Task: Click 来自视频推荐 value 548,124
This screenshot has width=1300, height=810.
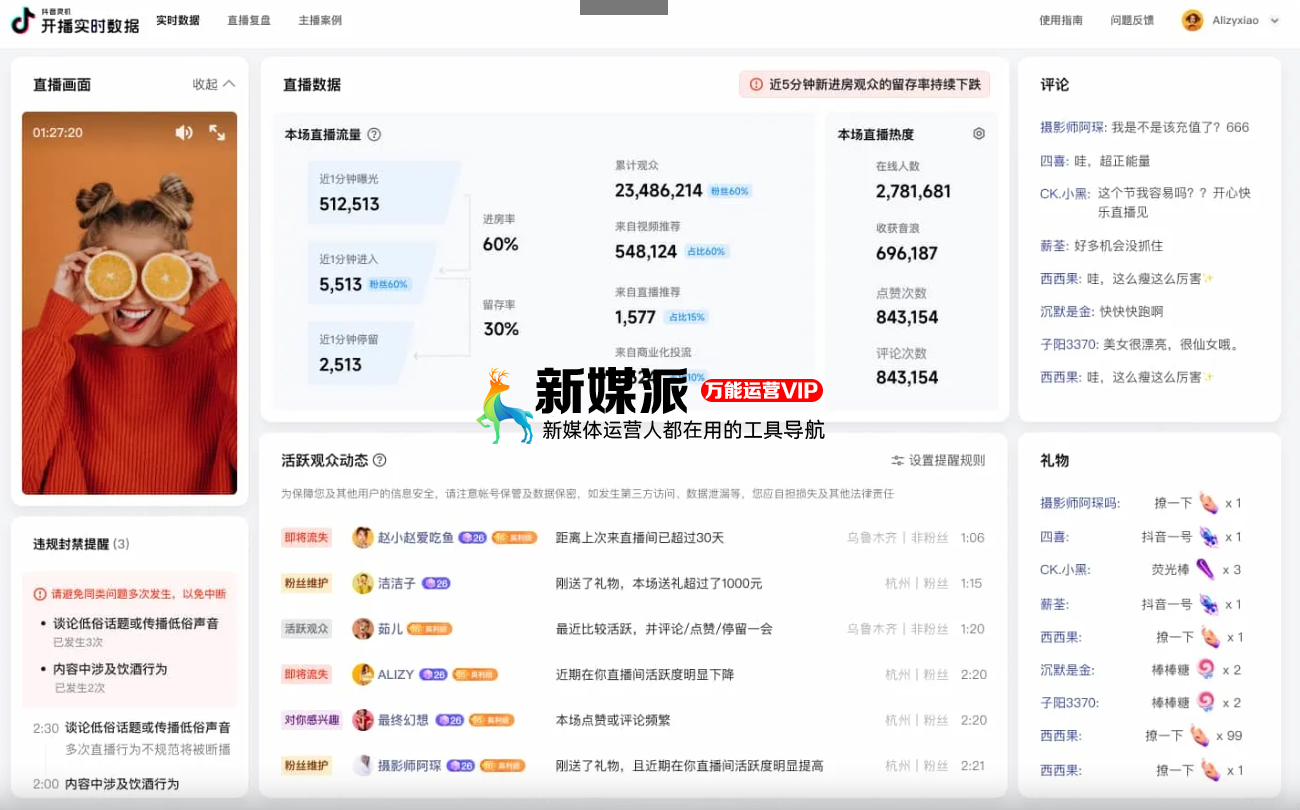Action: 646,251
